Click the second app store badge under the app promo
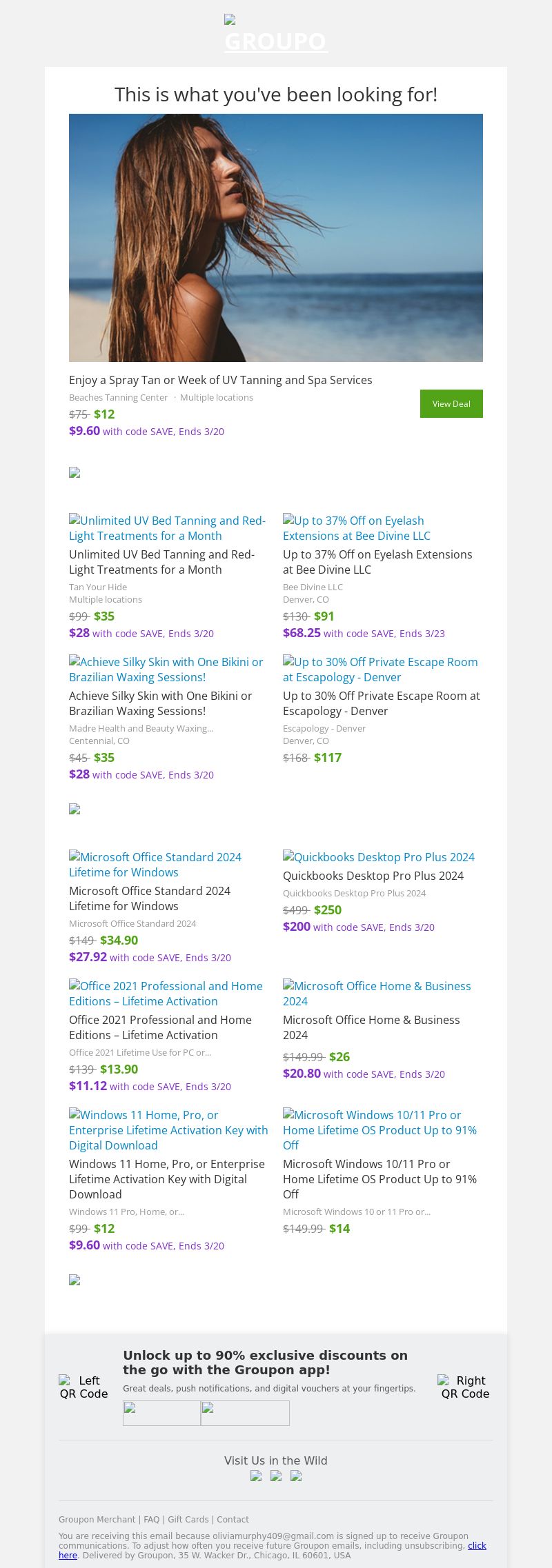 point(245,1413)
